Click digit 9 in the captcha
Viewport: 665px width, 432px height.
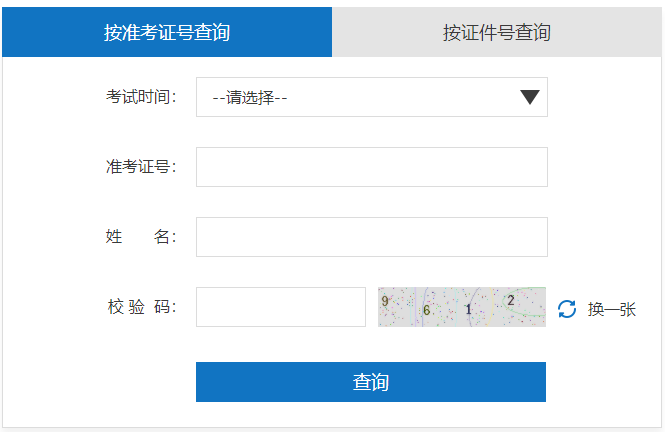(x=385, y=301)
